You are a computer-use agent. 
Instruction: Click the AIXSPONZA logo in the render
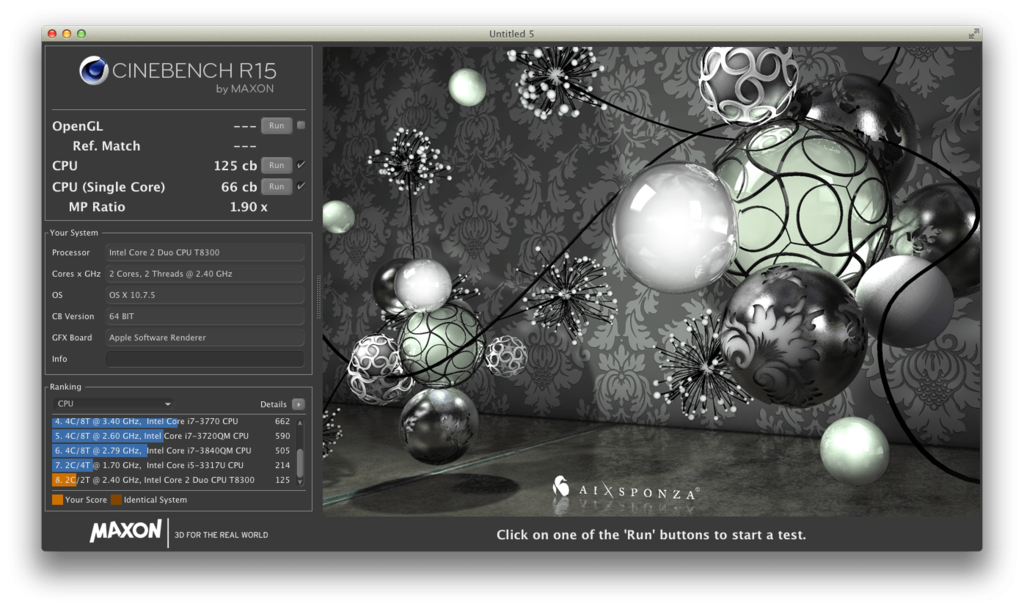626,490
